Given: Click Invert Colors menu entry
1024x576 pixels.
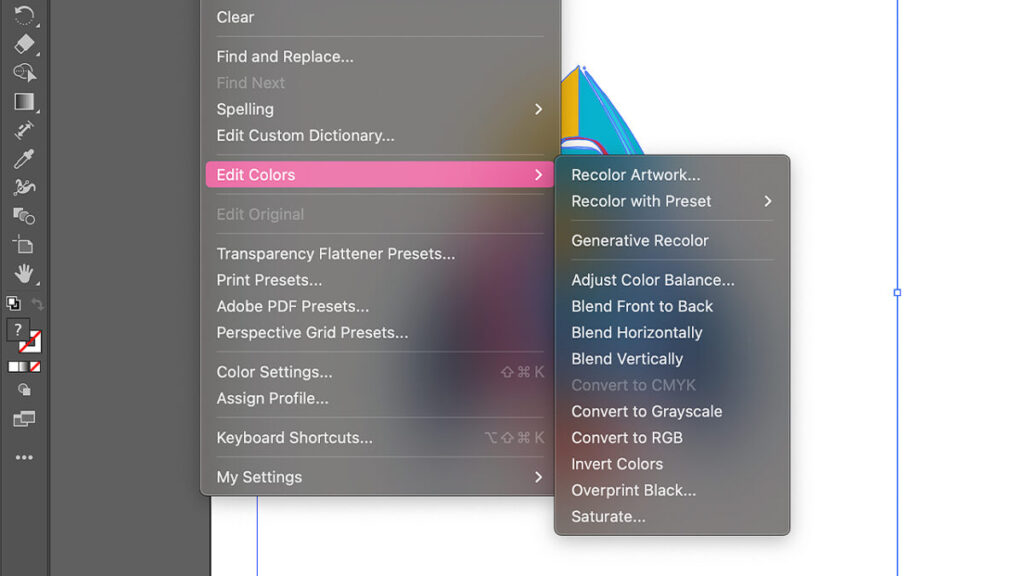Looking at the screenshot, I should 617,464.
